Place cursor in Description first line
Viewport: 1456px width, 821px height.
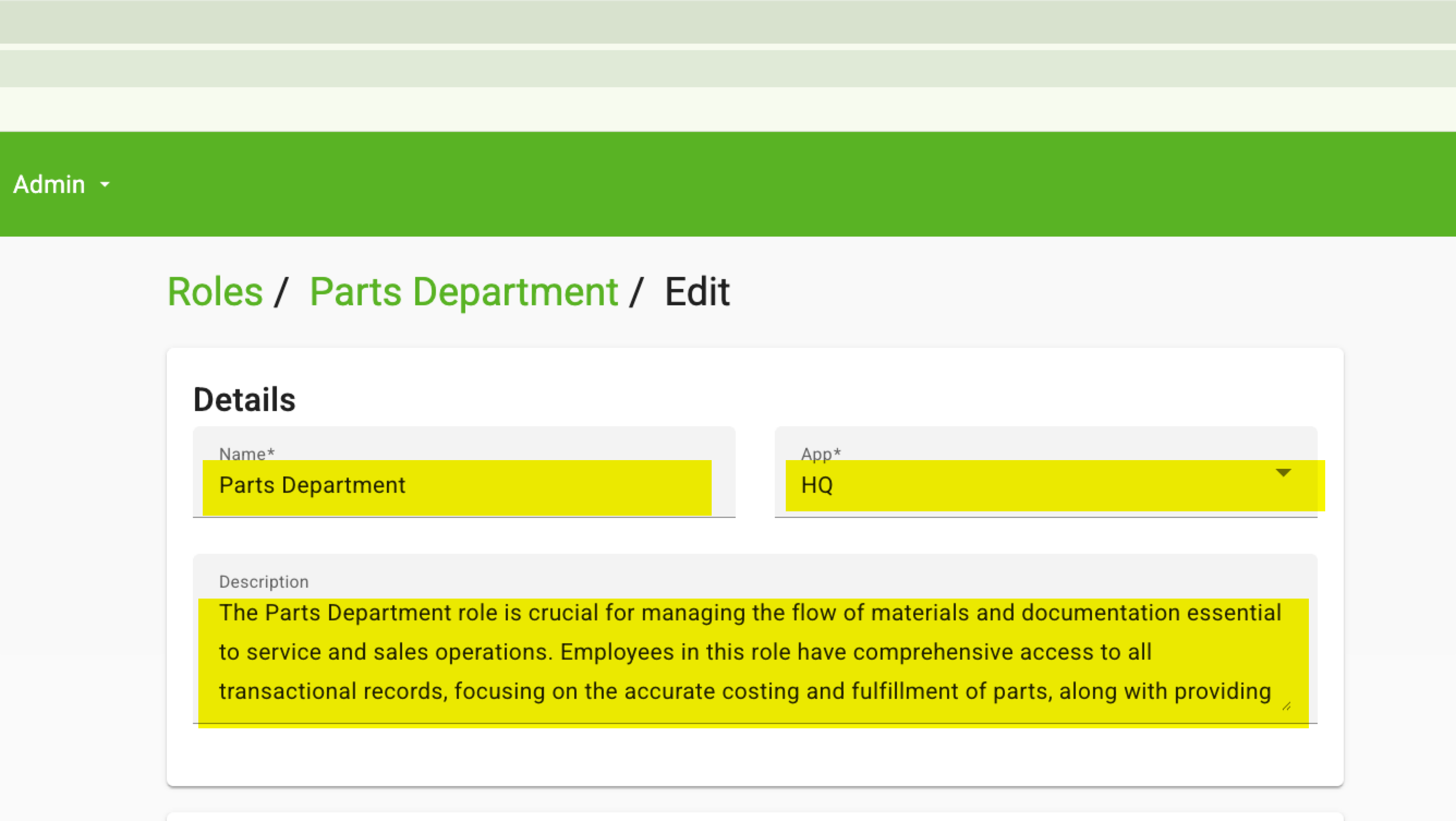749,613
